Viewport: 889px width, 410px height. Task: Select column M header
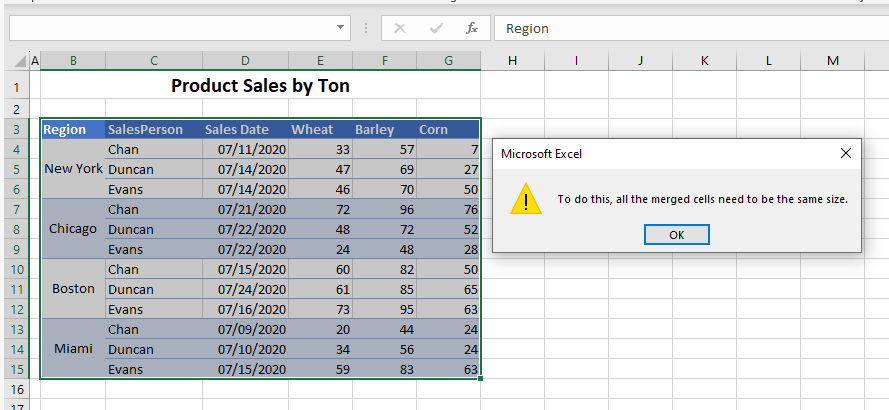click(832, 61)
